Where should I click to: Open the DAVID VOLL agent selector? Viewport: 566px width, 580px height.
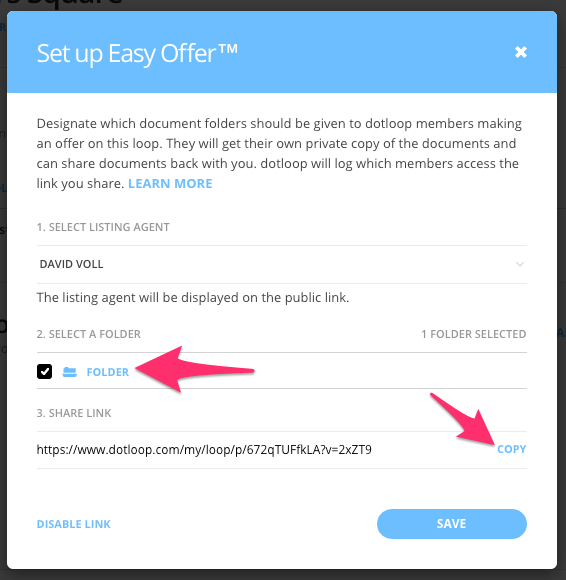282,264
